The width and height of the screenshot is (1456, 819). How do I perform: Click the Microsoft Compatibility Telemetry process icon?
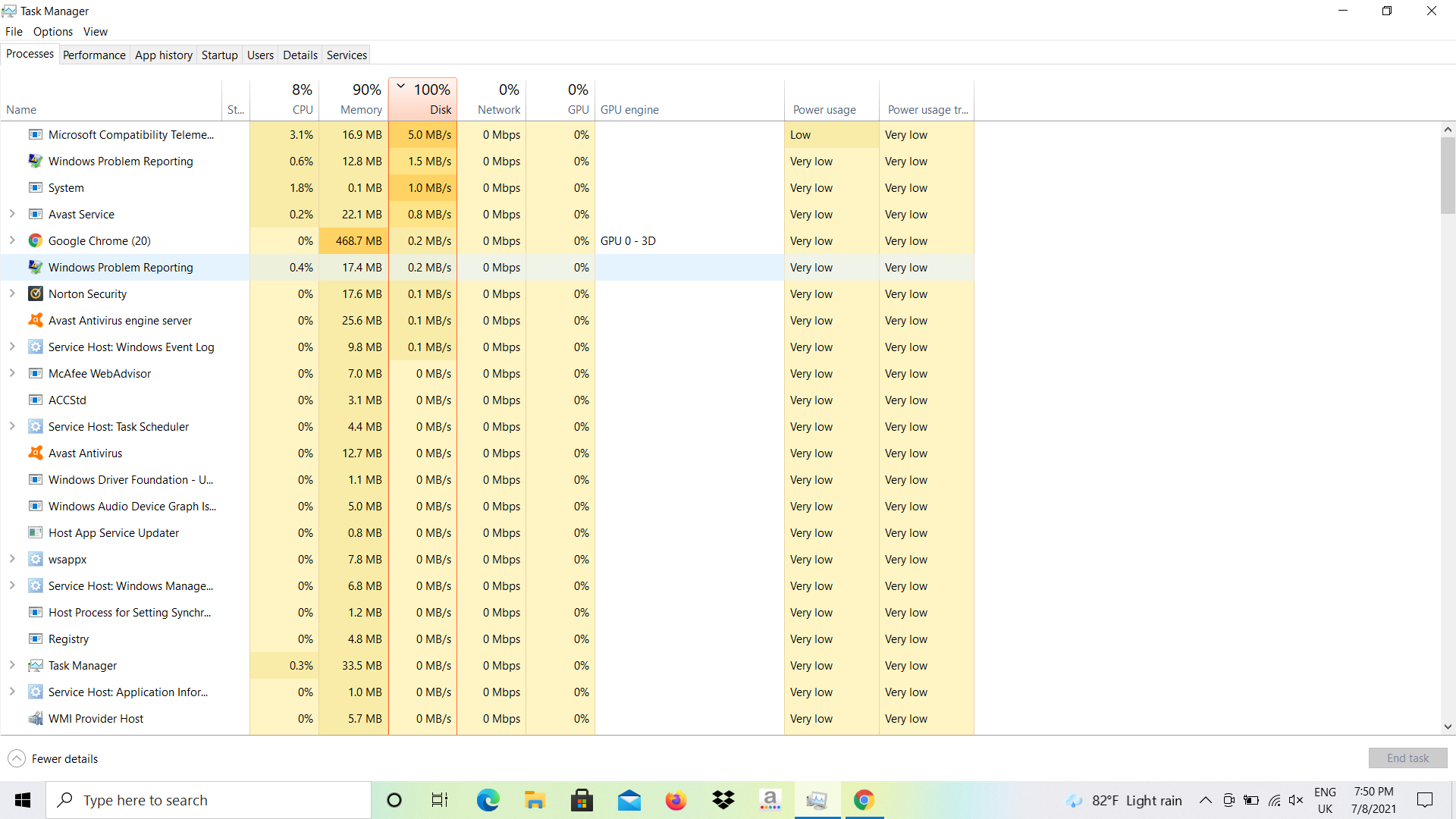pyautogui.click(x=35, y=135)
